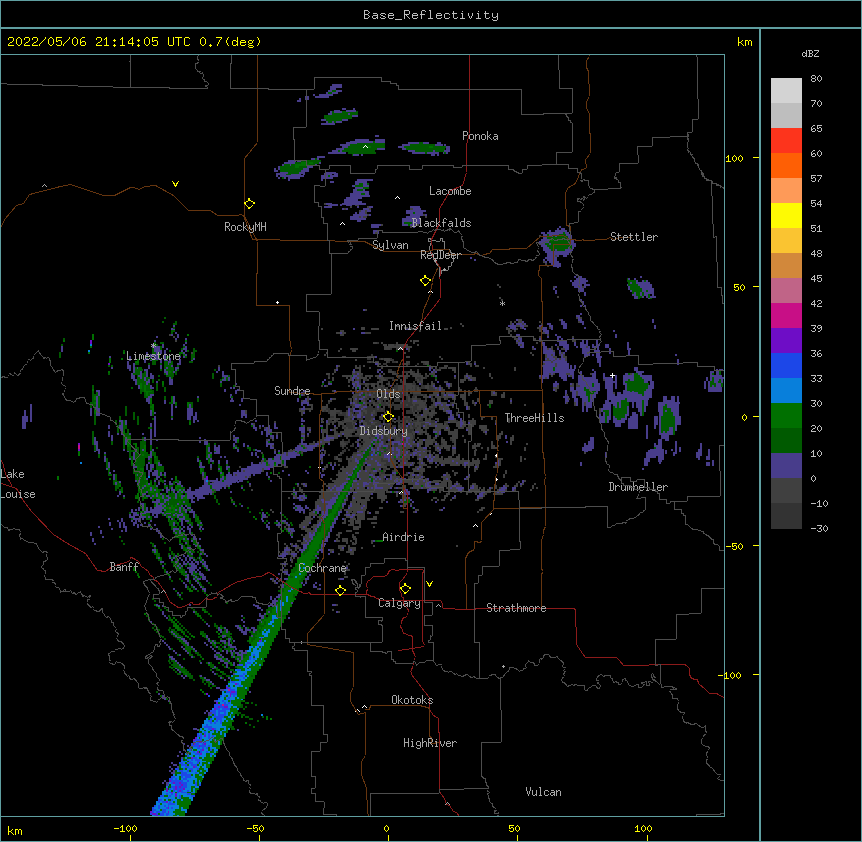Screen dimensions: 862x842
Task: Click the 50 tick label on right axis
Action: [x=739, y=287]
